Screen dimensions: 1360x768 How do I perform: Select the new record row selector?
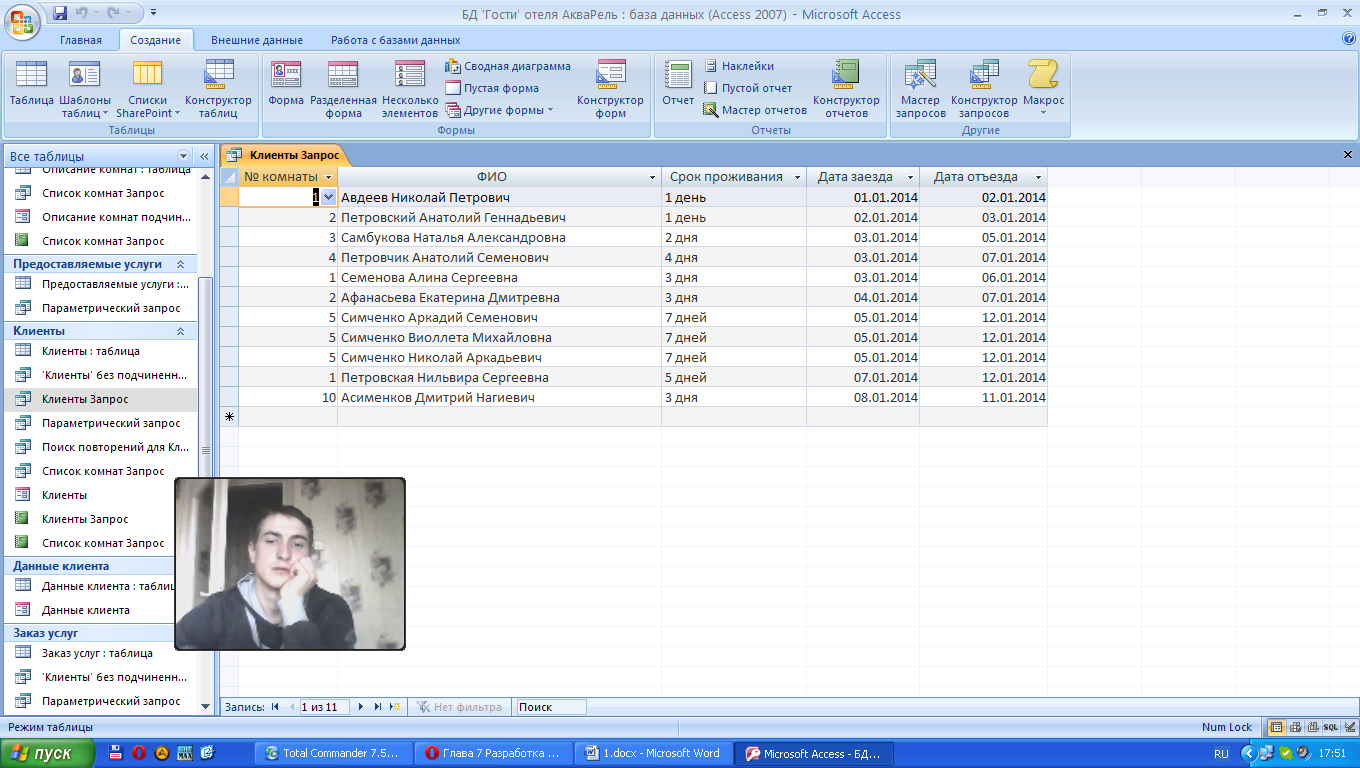point(229,417)
